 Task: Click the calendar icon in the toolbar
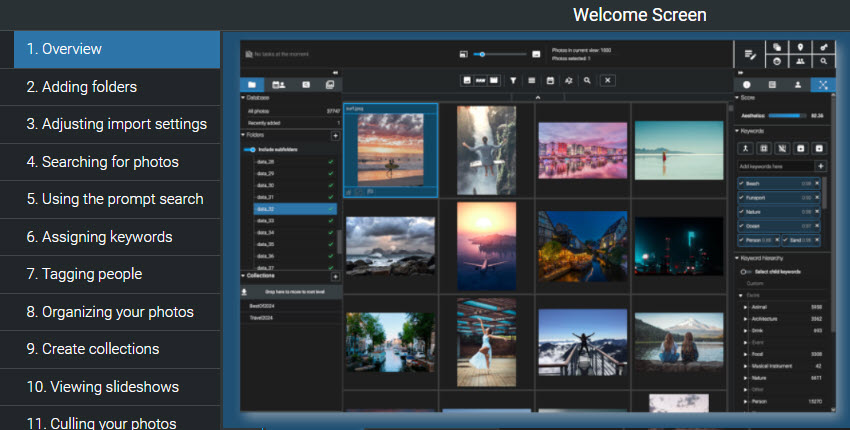pyautogui.click(x=550, y=80)
